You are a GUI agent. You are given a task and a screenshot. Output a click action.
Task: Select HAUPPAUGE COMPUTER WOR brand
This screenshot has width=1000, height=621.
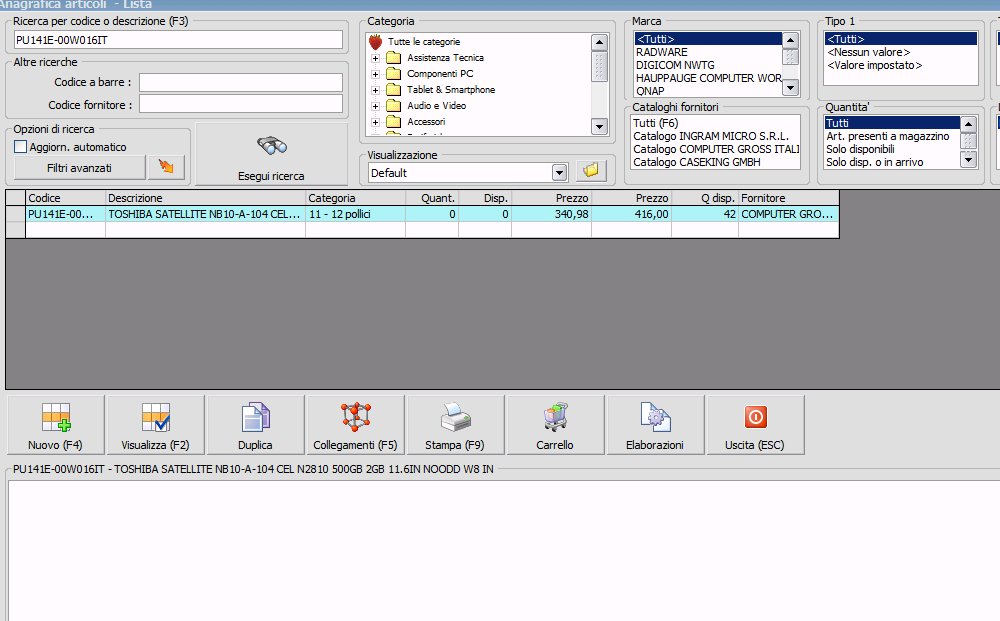tap(708, 78)
